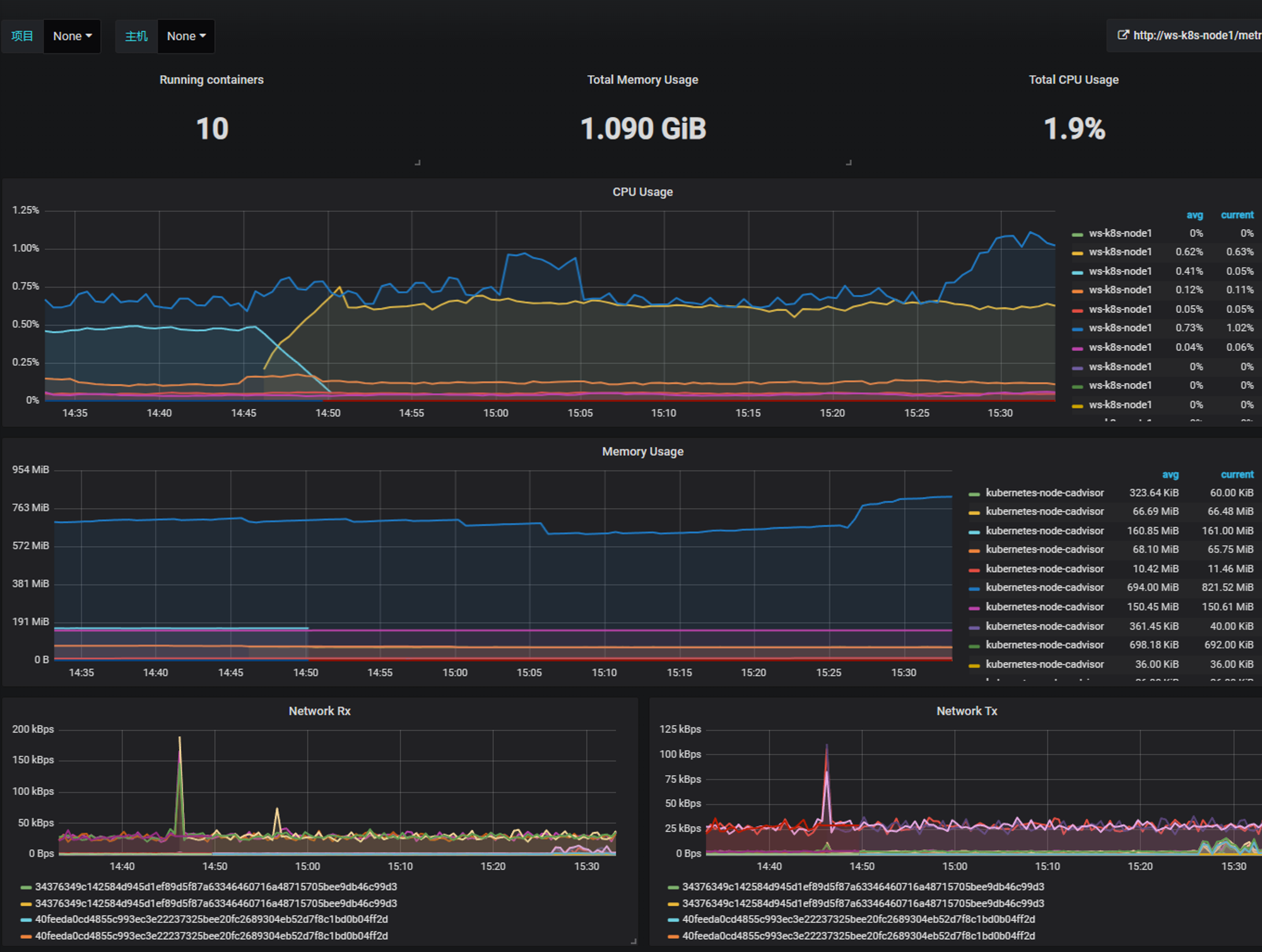The width and height of the screenshot is (1262, 952).
Task: Toggle memory series with 150.45 MiB average
Action: click(1044, 607)
